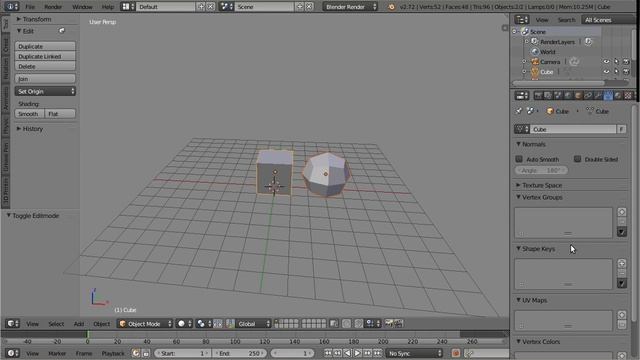Open the Help menu

click(x=108, y=7)
